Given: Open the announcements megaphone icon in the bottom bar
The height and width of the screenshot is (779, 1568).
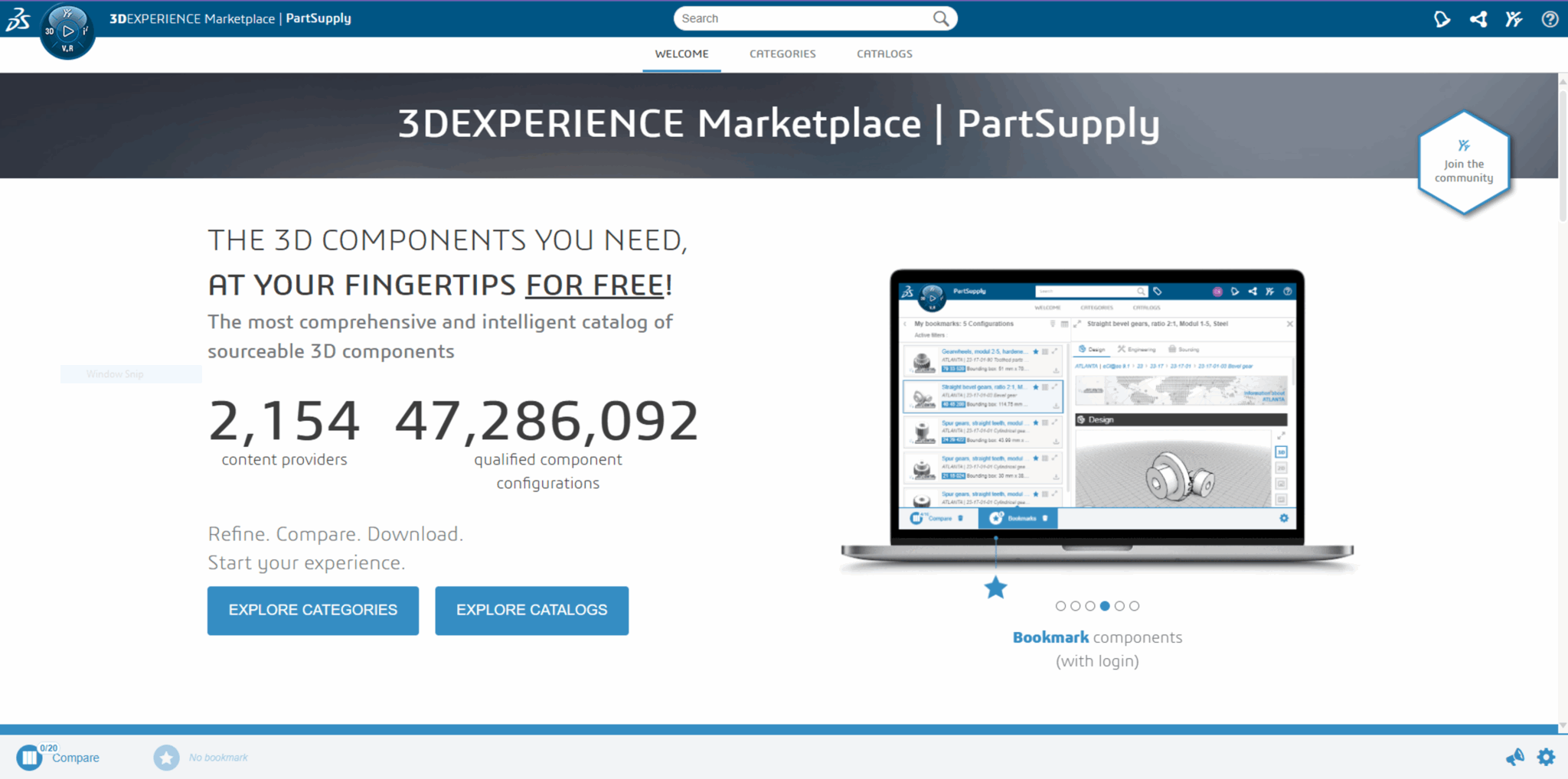Looking at the screenshot, I should click(x=1514, y=757).
